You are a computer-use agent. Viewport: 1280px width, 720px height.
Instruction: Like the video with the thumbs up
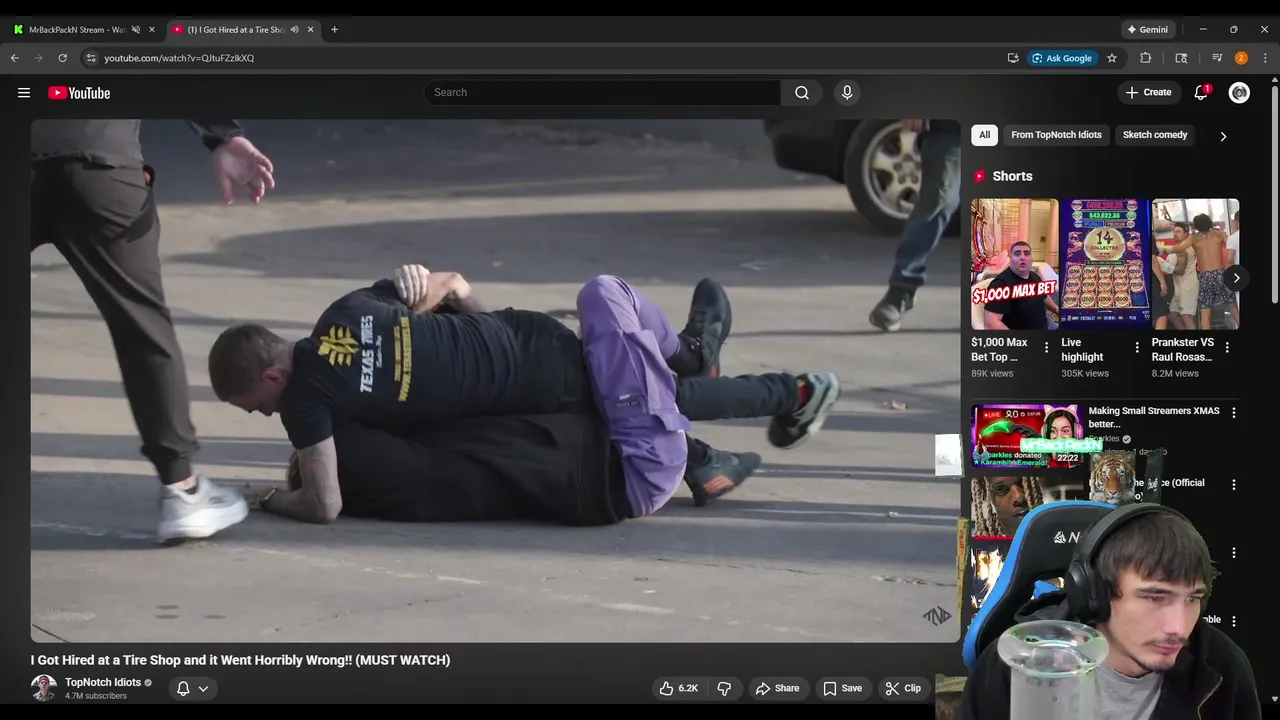pyautogui.click(x=678, y=688)
